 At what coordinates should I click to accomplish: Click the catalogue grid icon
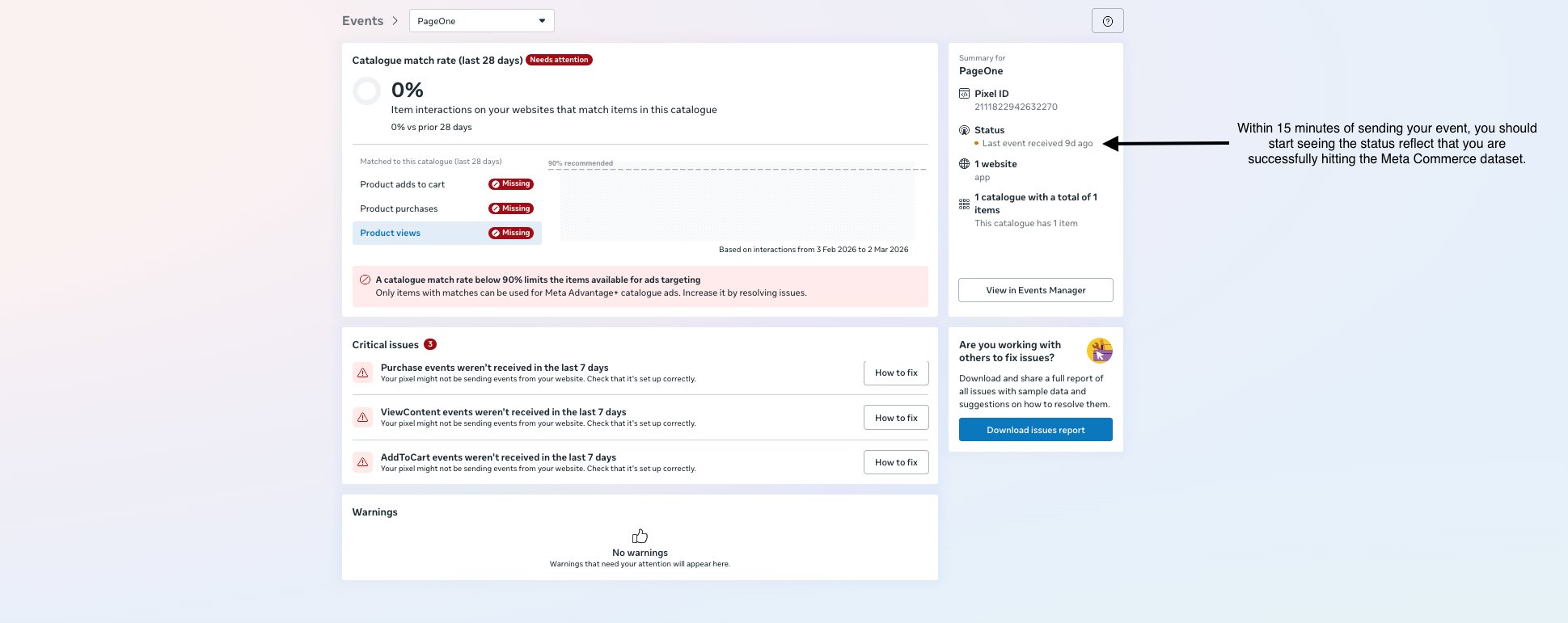pyautogui.click(x=964, y=204)
